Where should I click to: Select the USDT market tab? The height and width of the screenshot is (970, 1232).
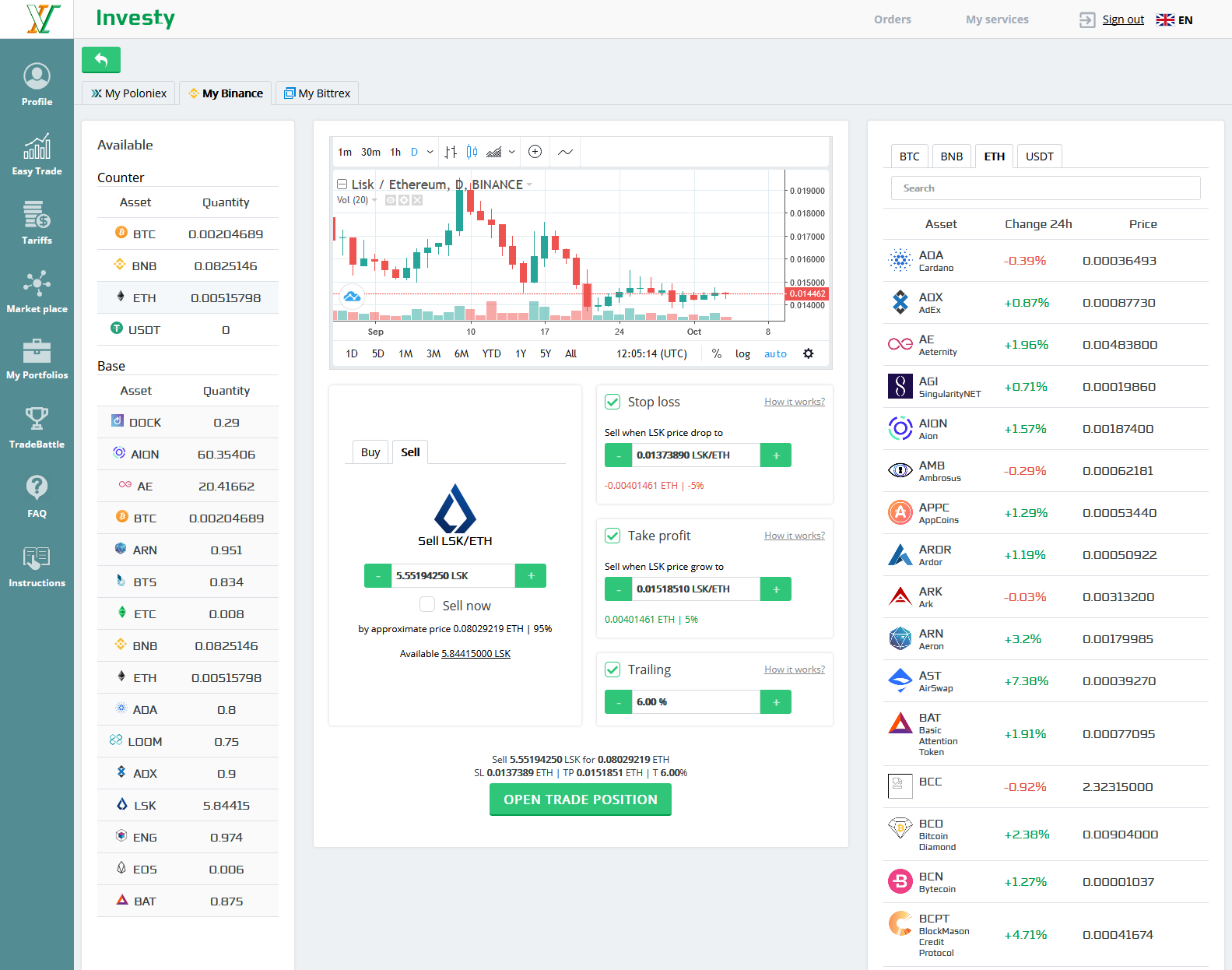[x=1039, y=156]
